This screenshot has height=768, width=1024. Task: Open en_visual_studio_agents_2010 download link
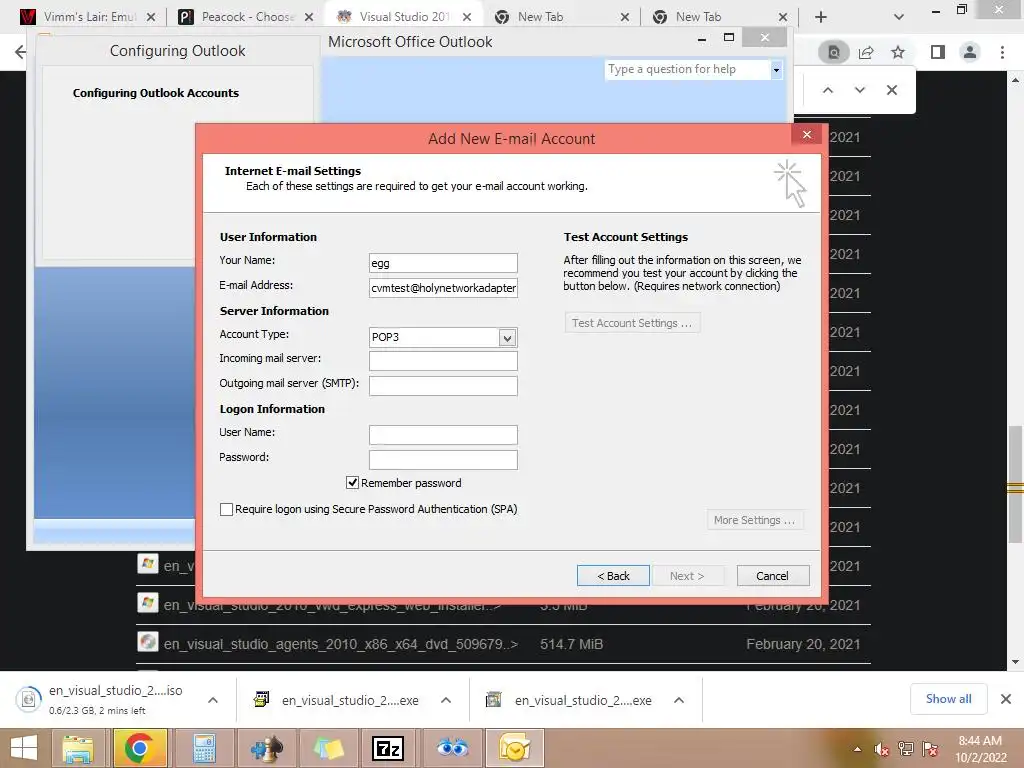[x=341, y=645]
